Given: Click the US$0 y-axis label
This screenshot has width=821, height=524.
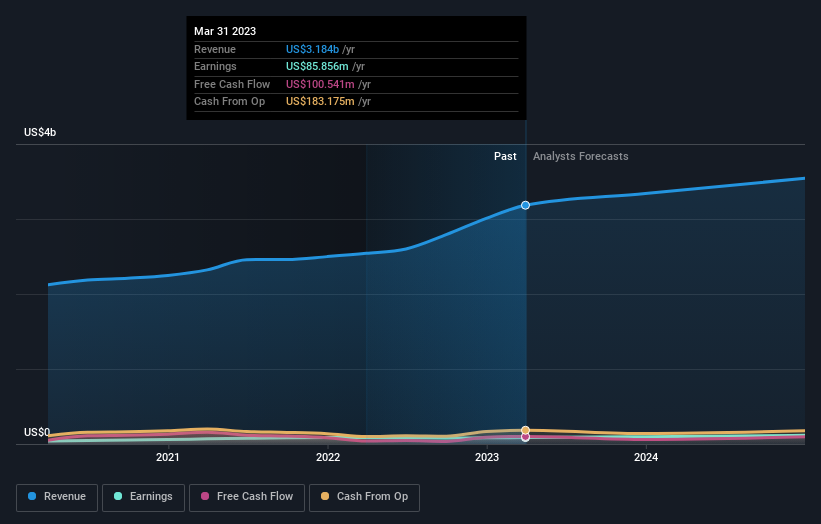Looking at the screenshot, I should (x=37, y=432).
